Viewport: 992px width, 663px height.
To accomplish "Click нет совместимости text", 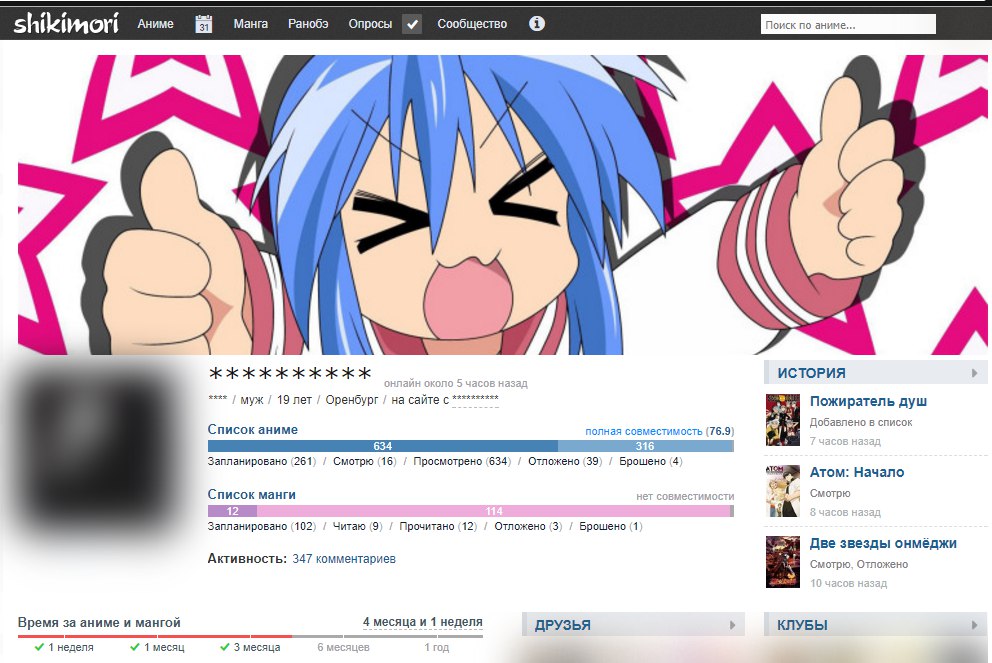I will click(x=685, y=497).
